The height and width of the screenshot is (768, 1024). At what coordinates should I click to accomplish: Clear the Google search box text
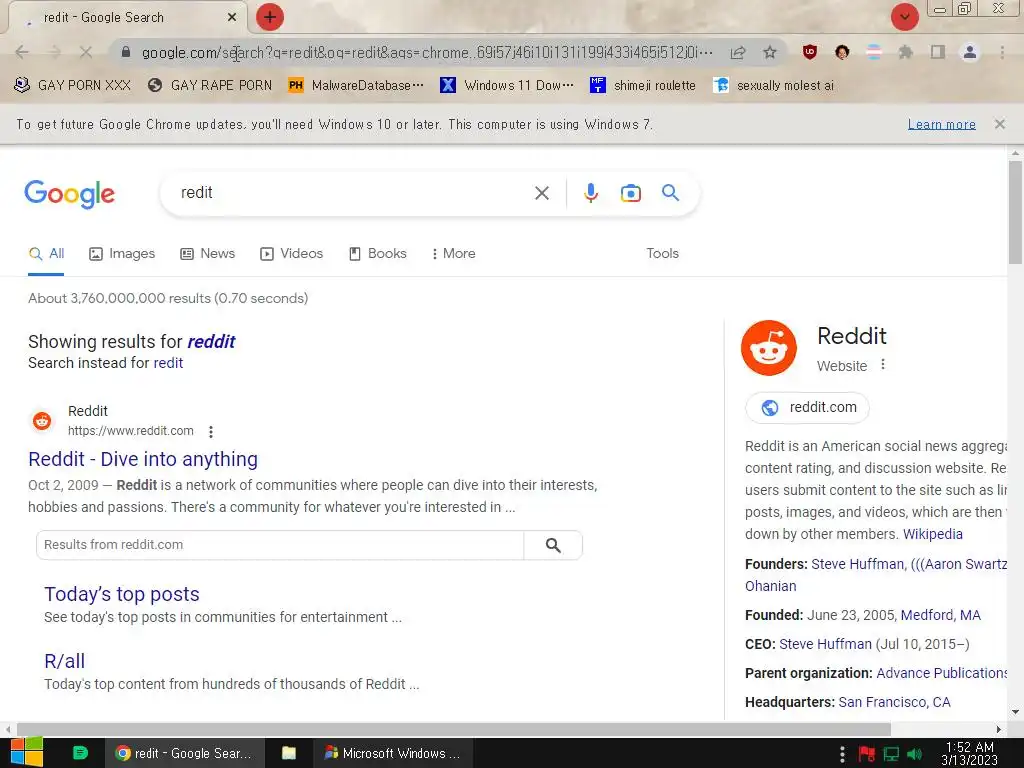541,193
